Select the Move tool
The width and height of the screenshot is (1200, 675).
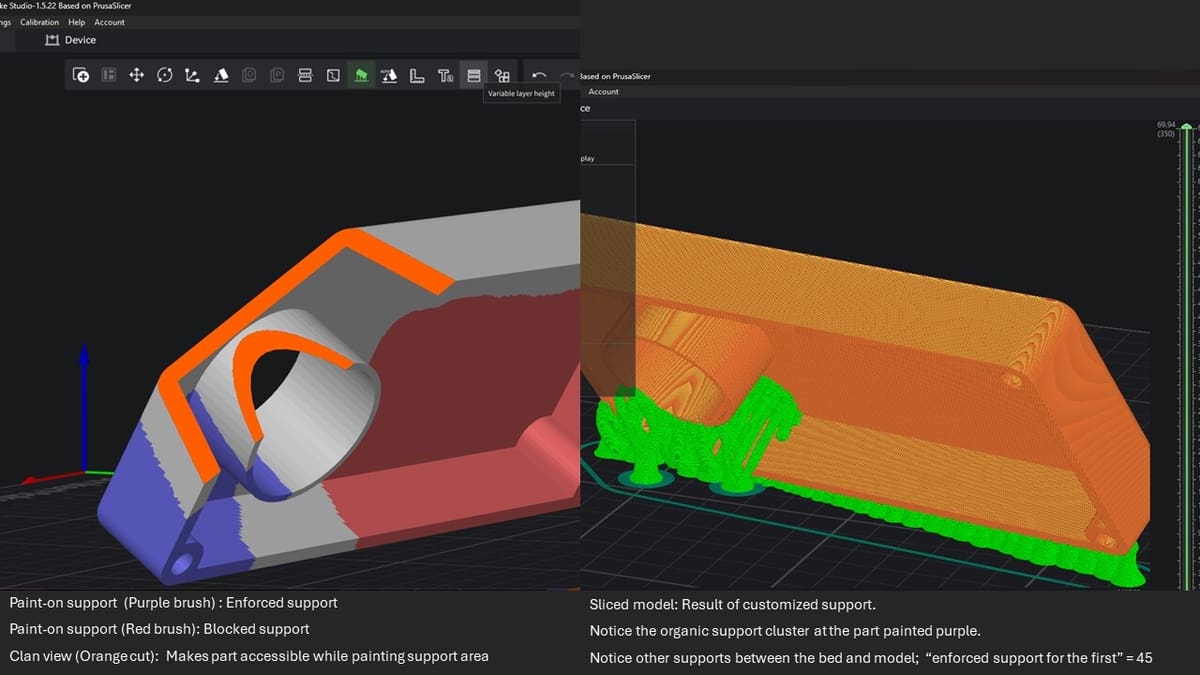(x=137, y=75)
